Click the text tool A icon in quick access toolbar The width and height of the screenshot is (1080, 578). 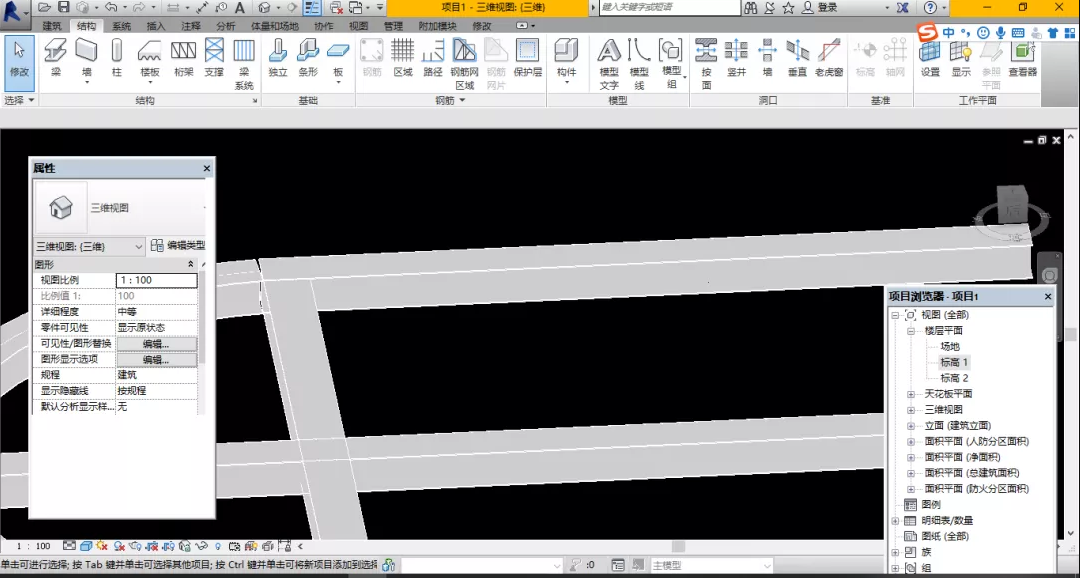[x=240, y=8]
